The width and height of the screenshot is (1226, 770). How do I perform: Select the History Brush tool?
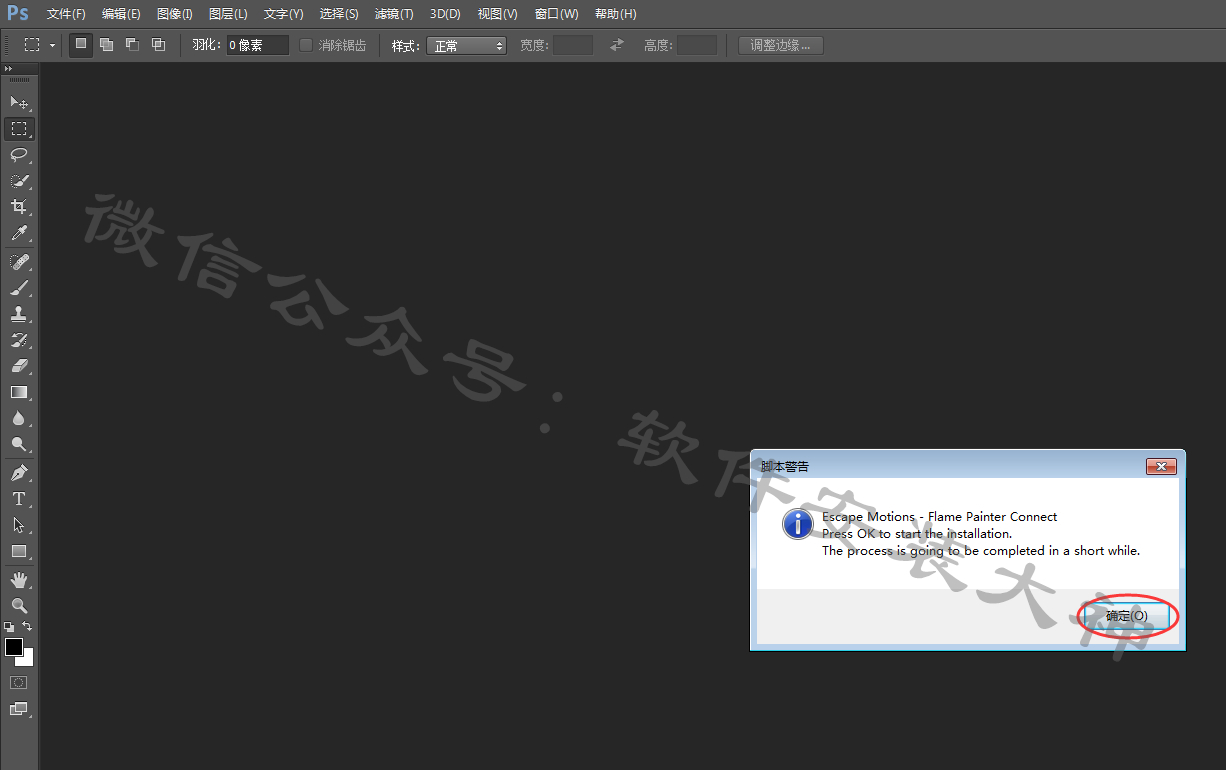(19, 340)
